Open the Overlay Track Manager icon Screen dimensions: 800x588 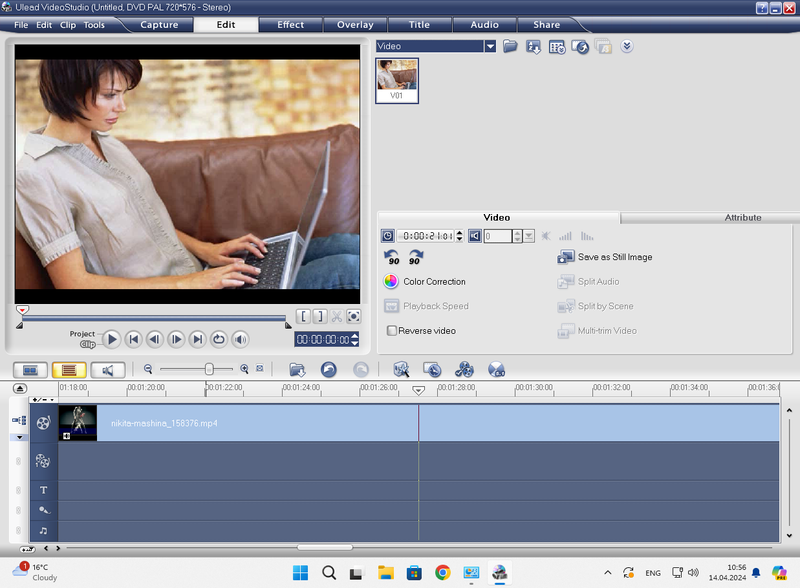coord(464,370)
